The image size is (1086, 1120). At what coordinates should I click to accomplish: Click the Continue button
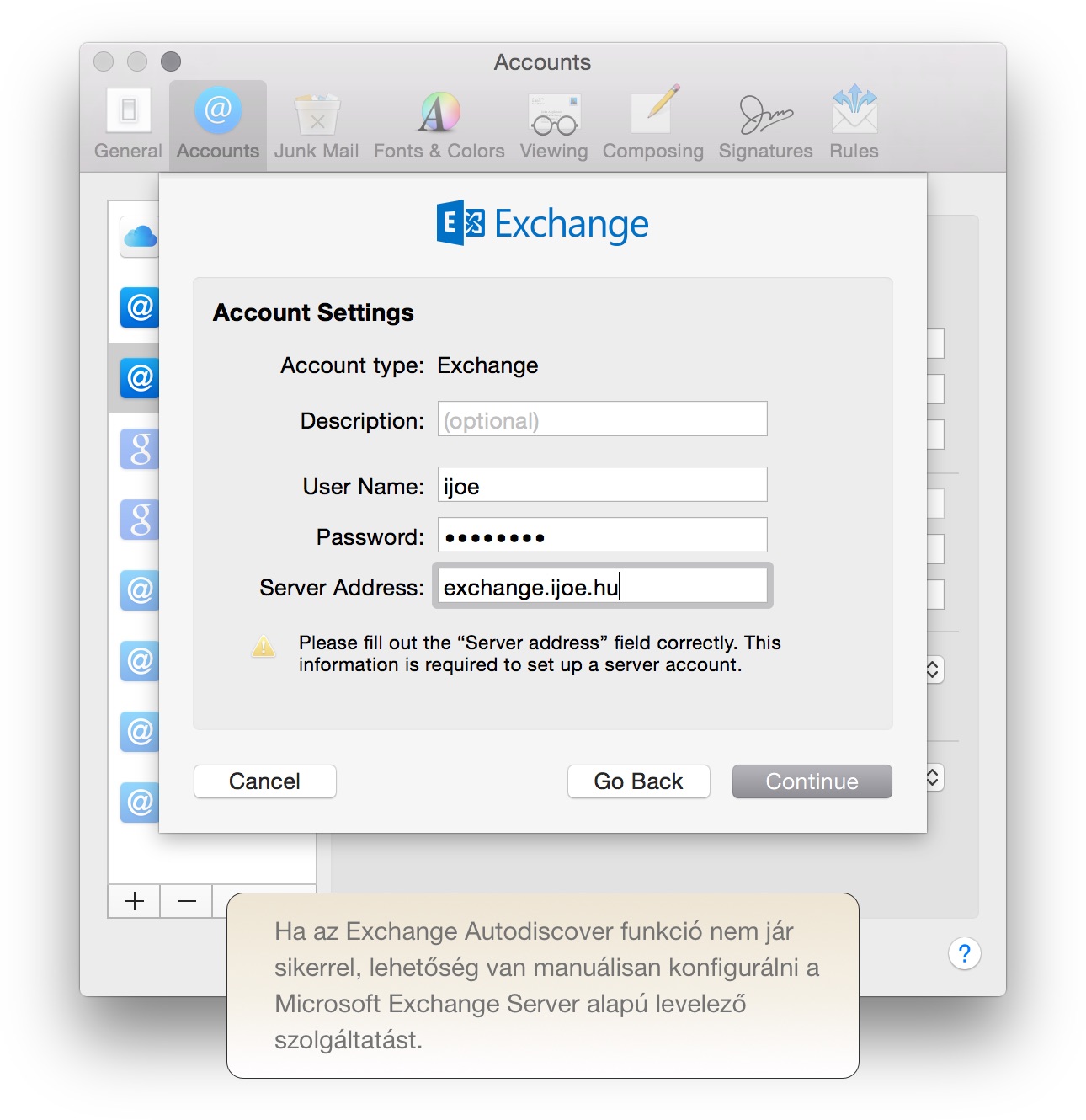tap(812, 781)
